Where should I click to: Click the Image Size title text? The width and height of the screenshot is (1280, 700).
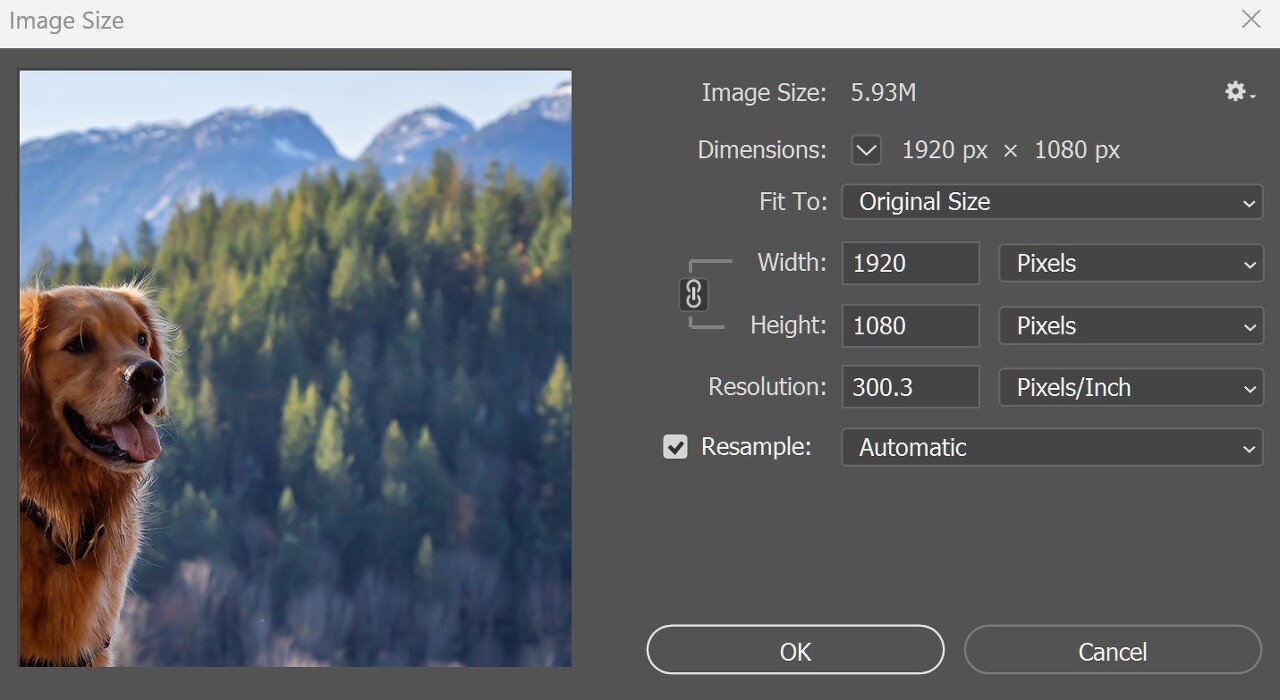pos(66,21)
